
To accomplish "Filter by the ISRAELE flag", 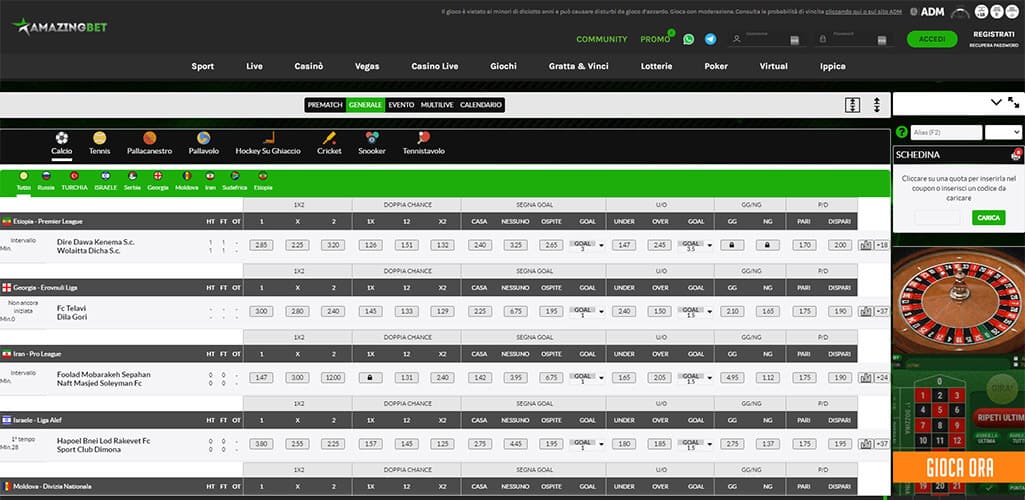I will click(x=106, y=176).
